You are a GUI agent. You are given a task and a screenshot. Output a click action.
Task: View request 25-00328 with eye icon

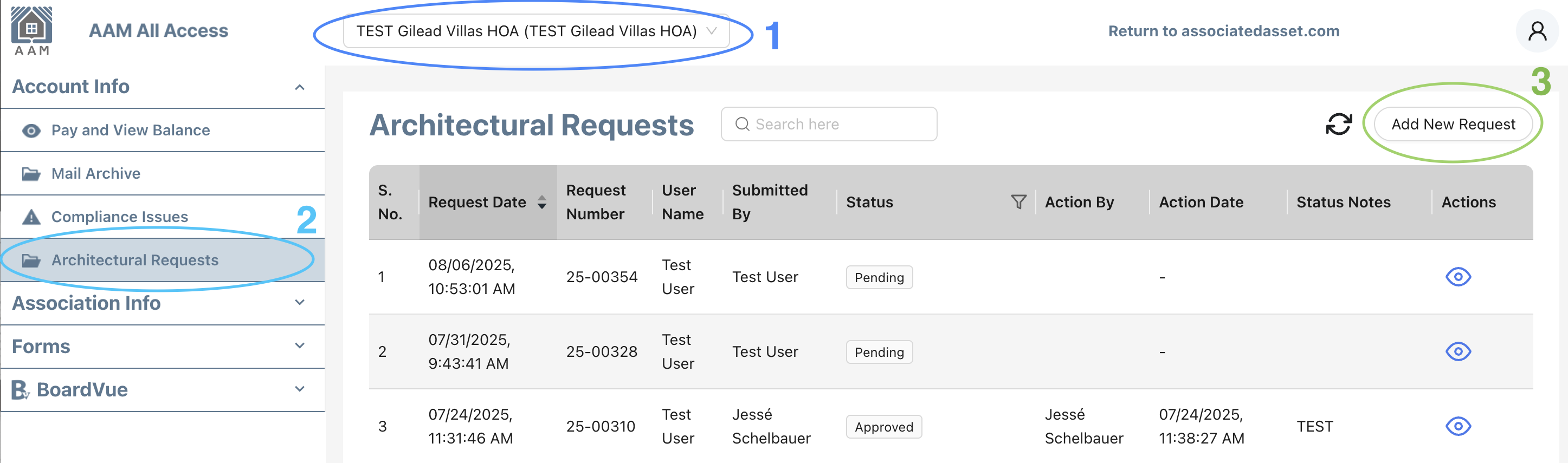point(1458,351)
